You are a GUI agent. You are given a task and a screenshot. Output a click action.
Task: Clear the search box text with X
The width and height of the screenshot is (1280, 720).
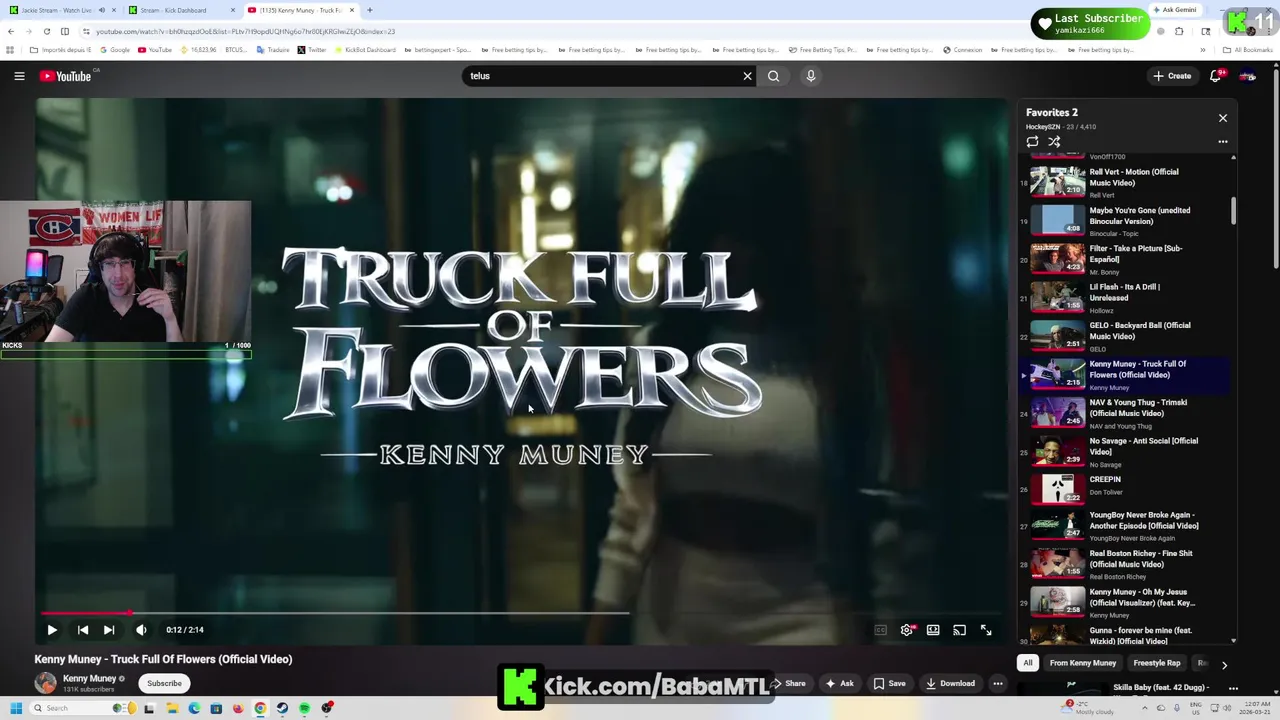(x=747, y=76)
